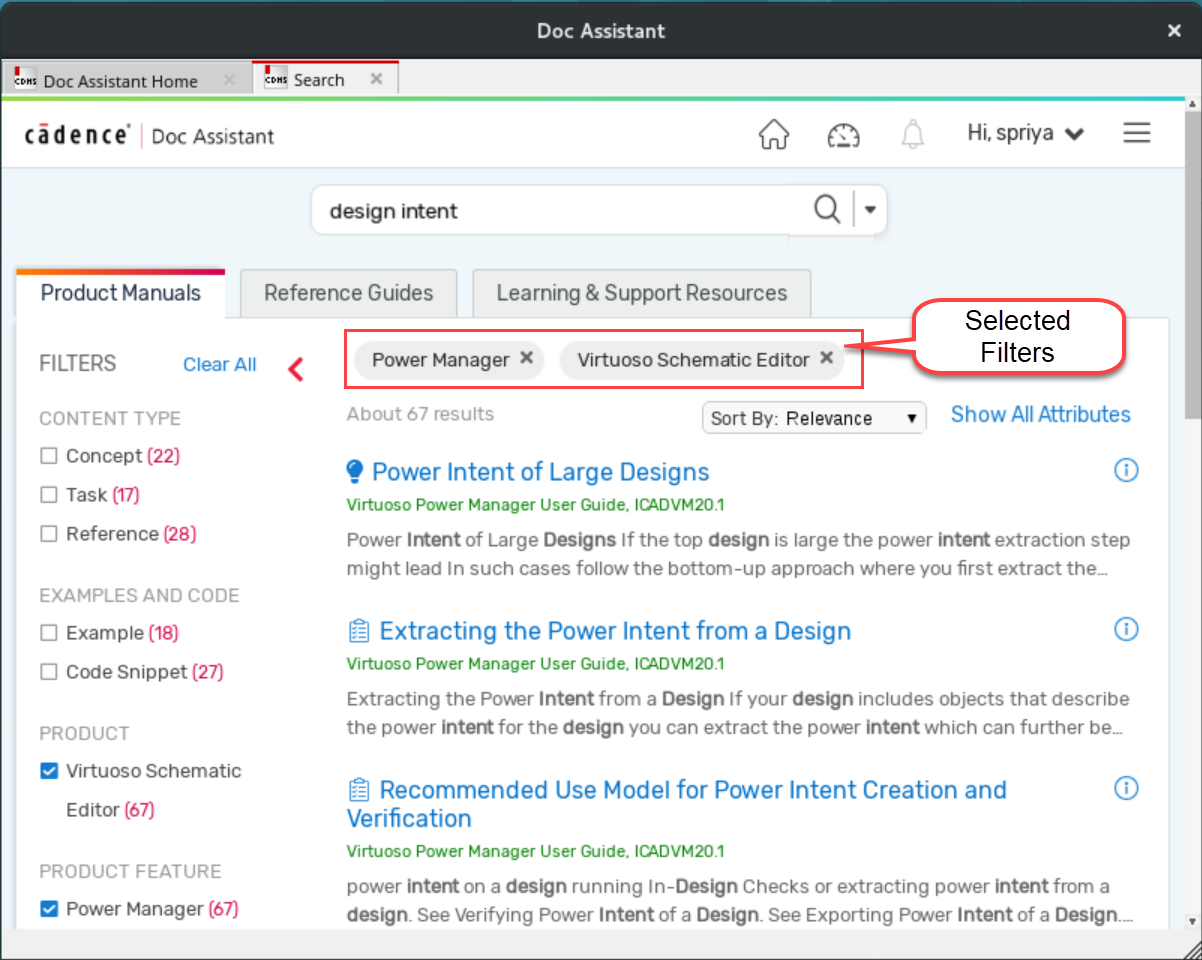The height and width of the screenshot is (960, 1202).
Task: Show info for Extracting the Power Intent result
Action: click(1126, 629)
